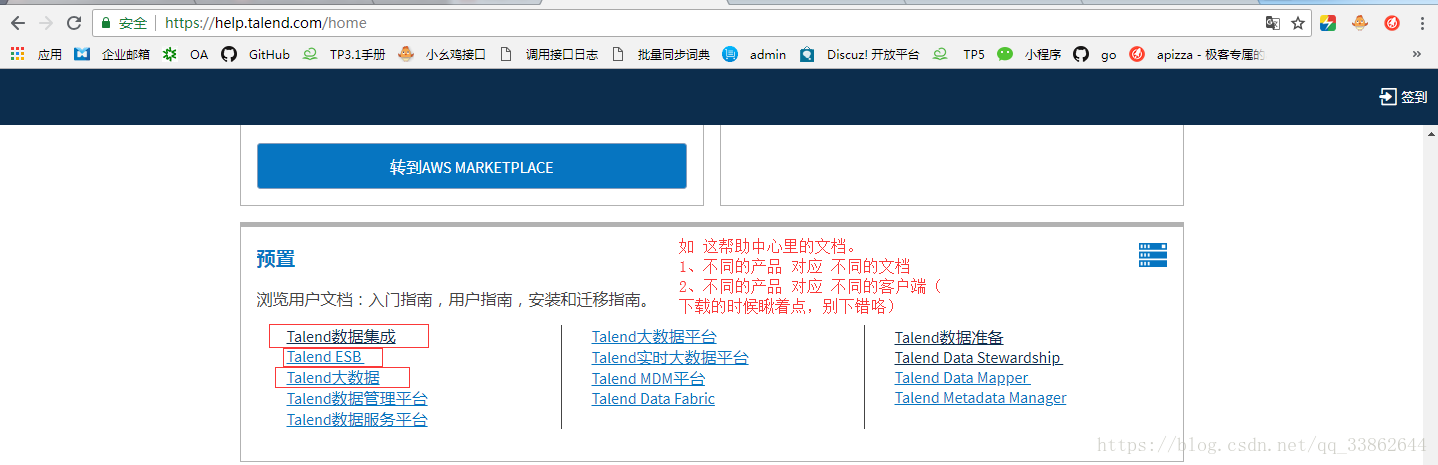Reload the page with the refresh icon
Screen dimensions: 1438x465
click(74, 23)
